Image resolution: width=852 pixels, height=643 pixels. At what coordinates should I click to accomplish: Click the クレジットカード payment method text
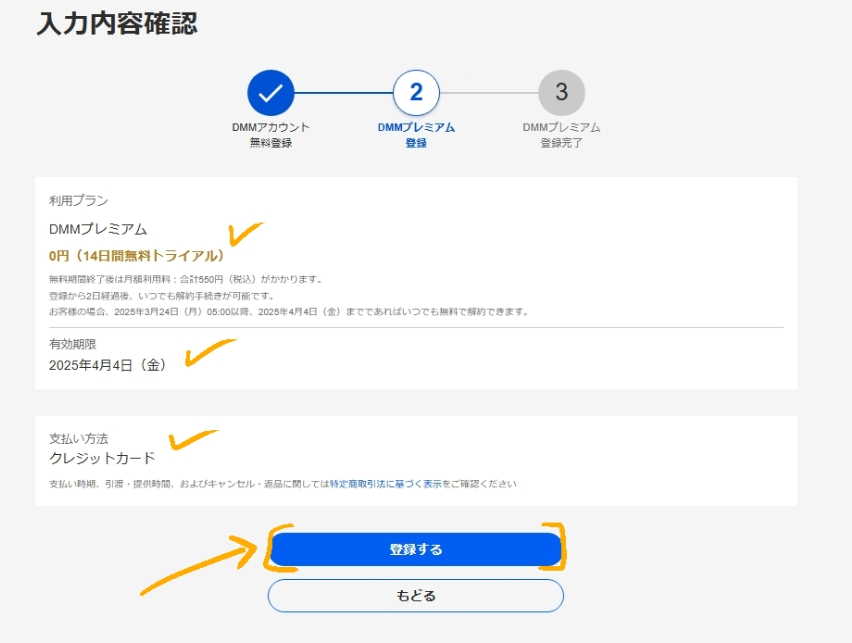(x=102, y=458)
